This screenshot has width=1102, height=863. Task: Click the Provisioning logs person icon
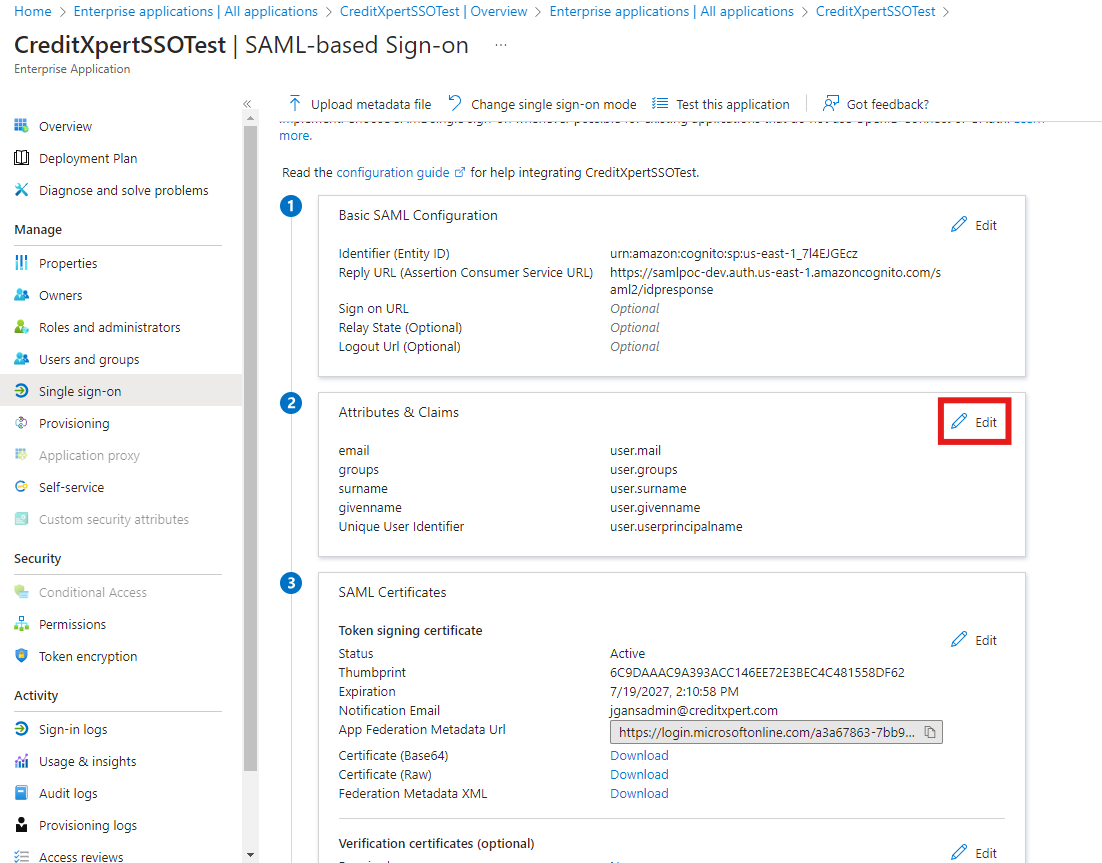point(22,825)
